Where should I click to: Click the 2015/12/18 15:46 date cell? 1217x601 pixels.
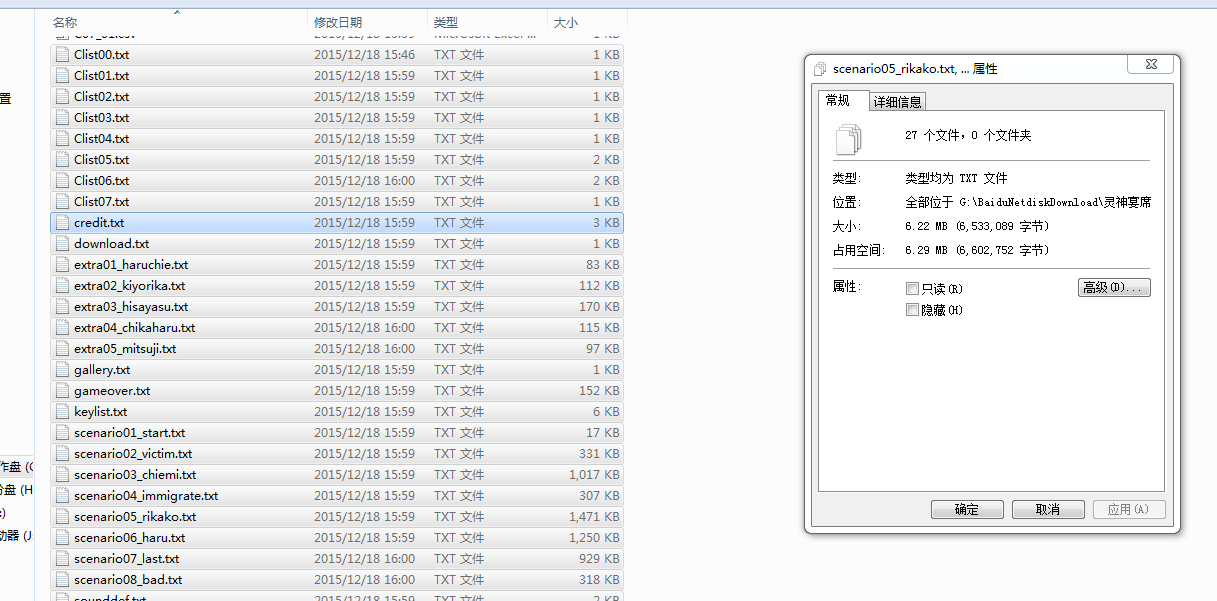click(364, 55)
